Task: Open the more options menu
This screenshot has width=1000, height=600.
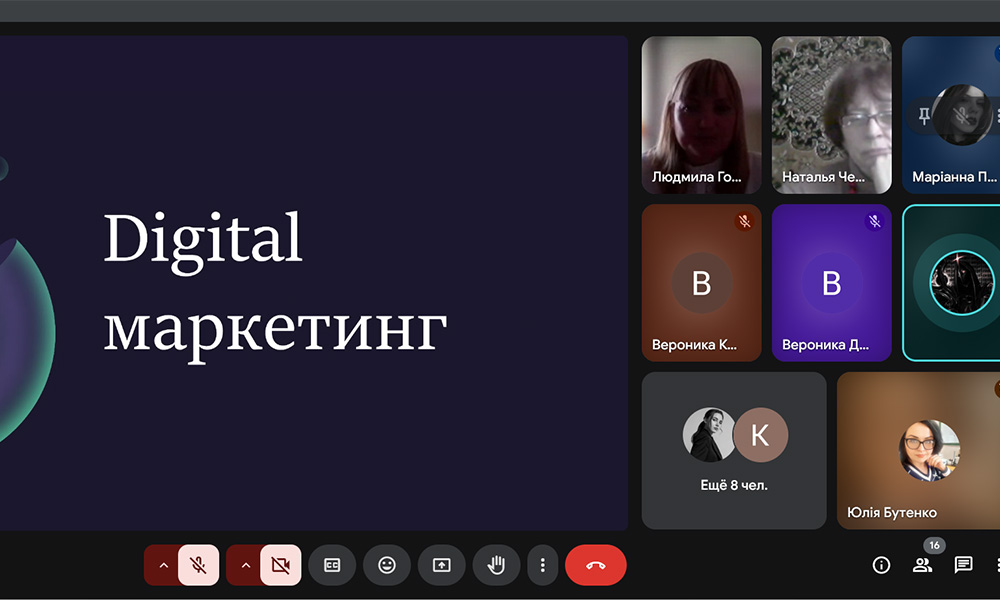Action: click(x=543, y=565)
